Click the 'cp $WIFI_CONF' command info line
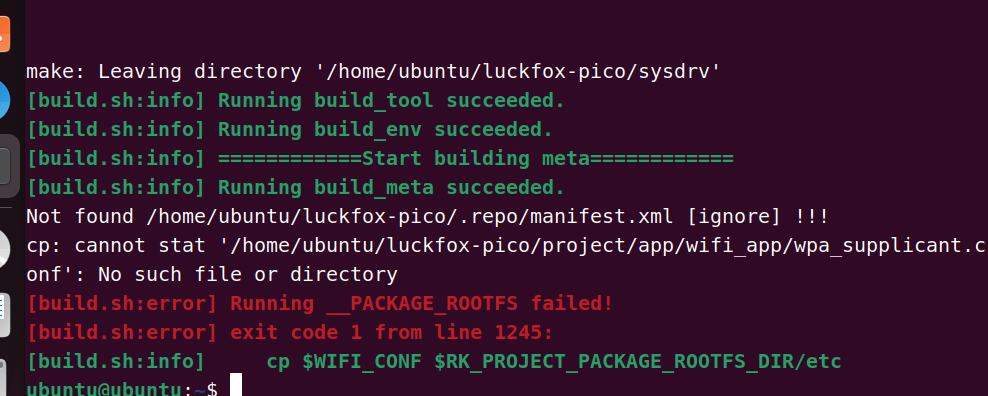 434,362
